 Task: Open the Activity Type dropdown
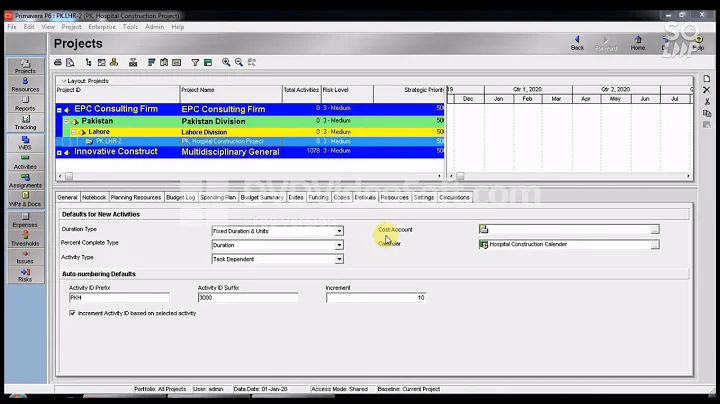pyautogui.click(x=339, y=259)
